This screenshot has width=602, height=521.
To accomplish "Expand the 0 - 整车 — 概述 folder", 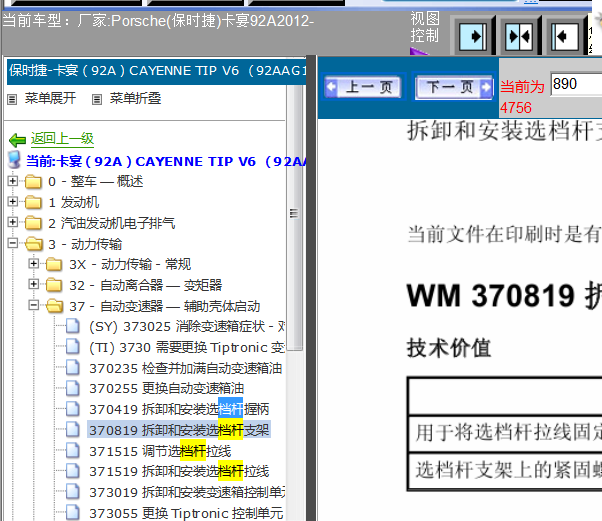I will (13, 181).
